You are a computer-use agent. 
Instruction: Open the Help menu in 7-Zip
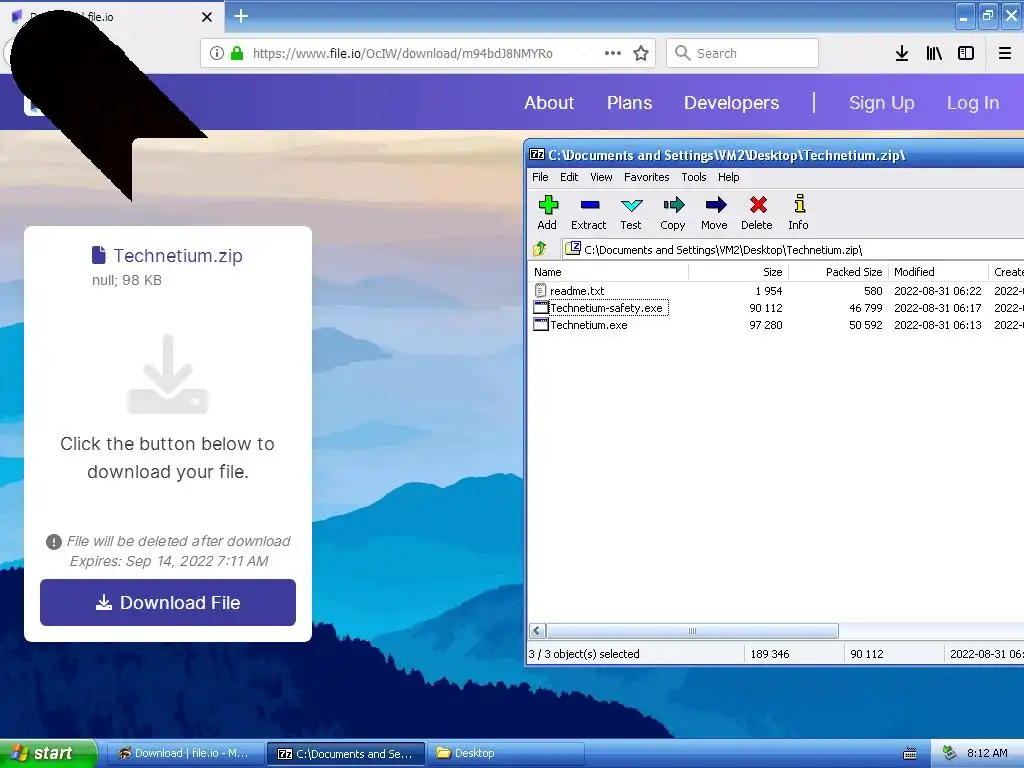(x=729, y=177)
